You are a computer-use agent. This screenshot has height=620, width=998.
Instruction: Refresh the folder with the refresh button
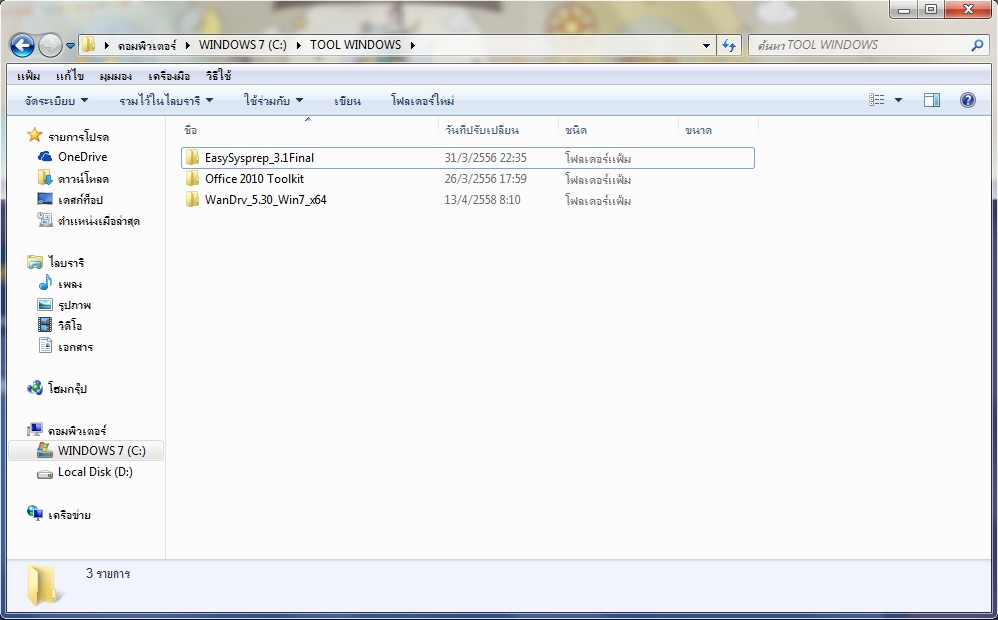729,45
